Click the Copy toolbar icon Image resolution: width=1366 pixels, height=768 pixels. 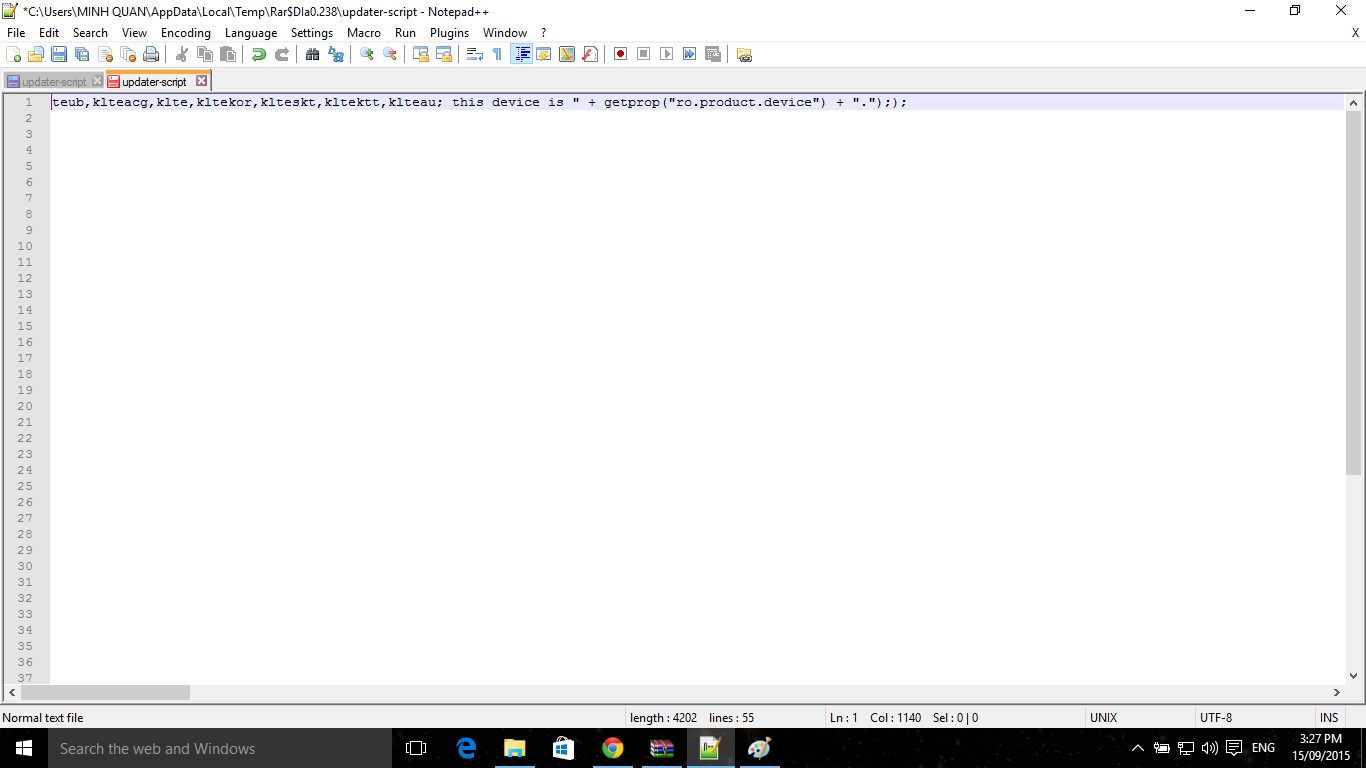point(205,54)
